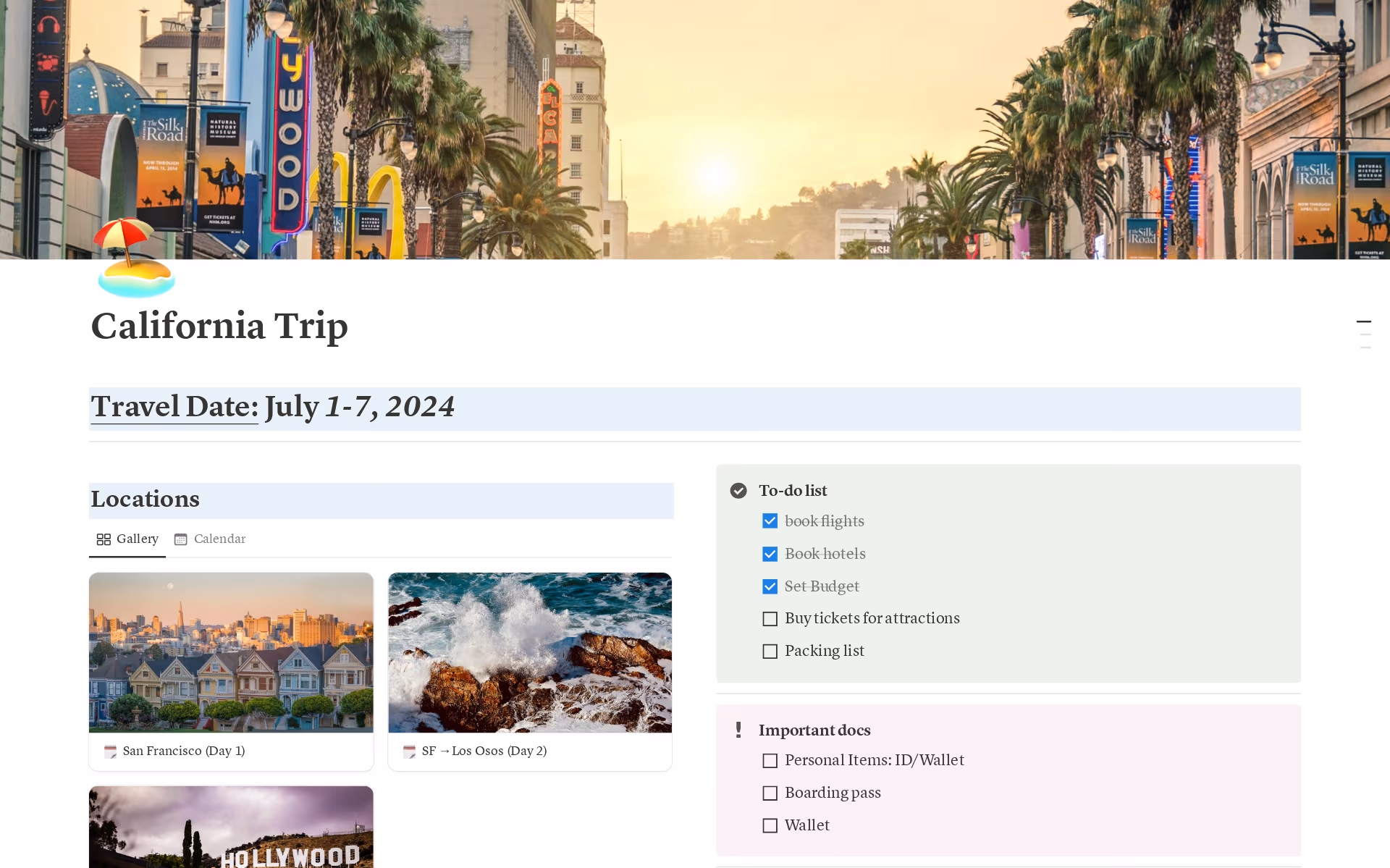Check the Buy tickets for attractions box
The image size is (1390, 868).
pyautogui.click(x=770, y=619)
